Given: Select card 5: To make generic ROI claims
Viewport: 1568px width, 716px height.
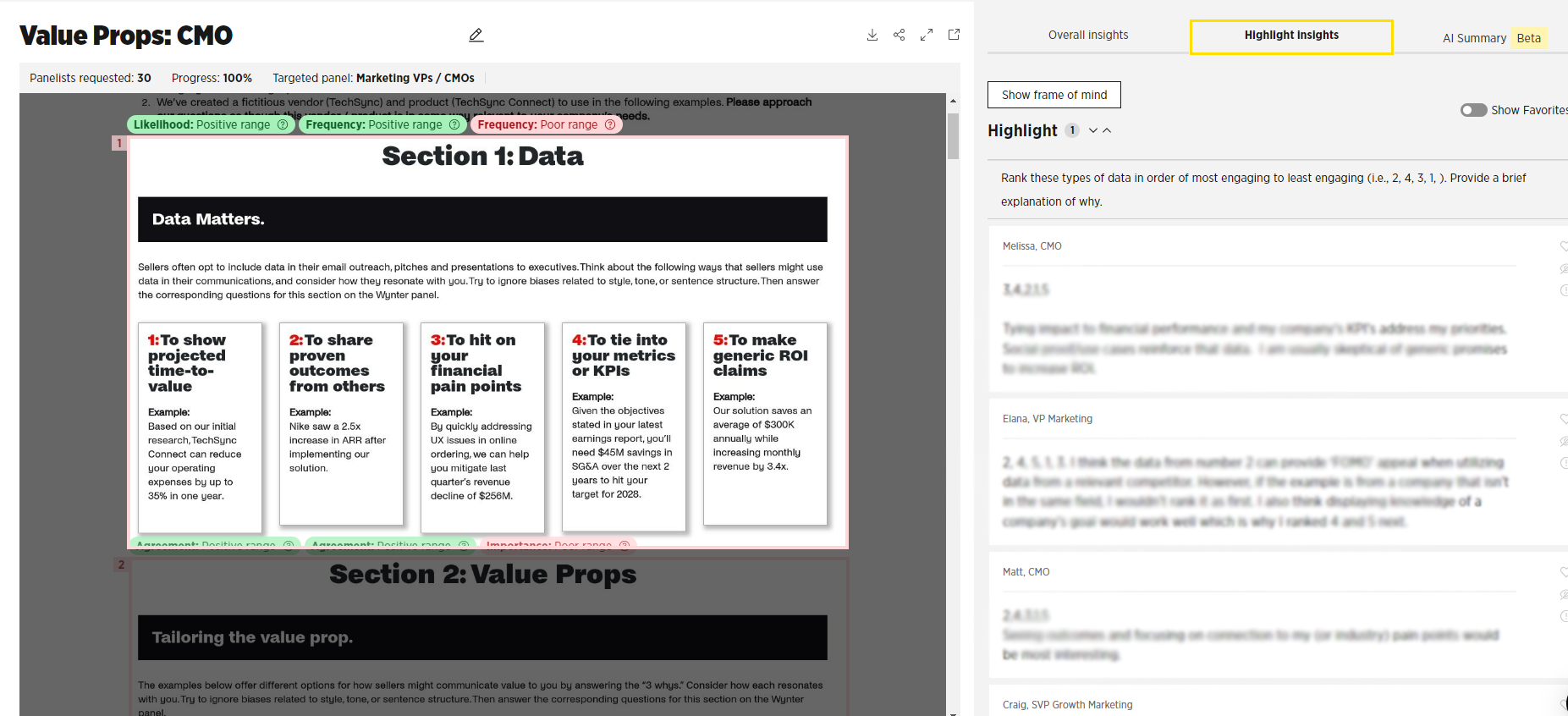Looking at the screenshot, I should pyautogui.click(x=765, y=423).
